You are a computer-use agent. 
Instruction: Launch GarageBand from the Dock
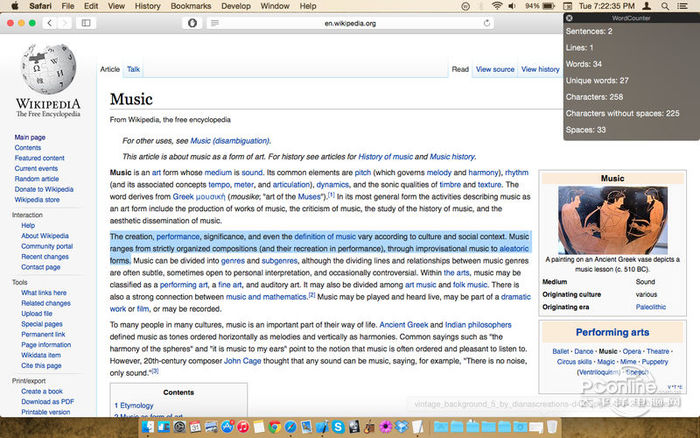point(370,427)
